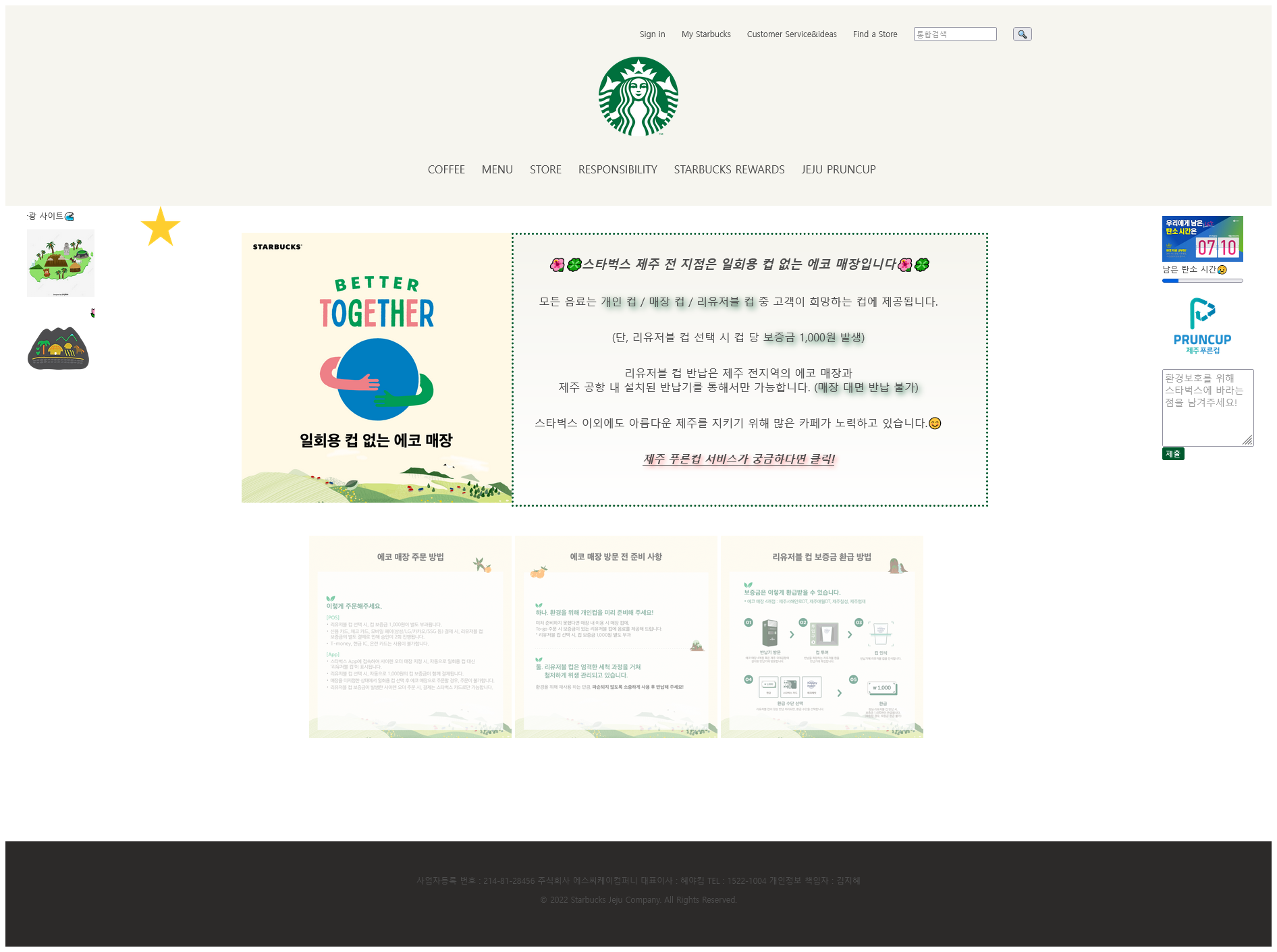This screenshot has width=1277, height=952.
Task: Click the copyright 2022 Starbucks Jeju footer text
Action: coord(638,900)
